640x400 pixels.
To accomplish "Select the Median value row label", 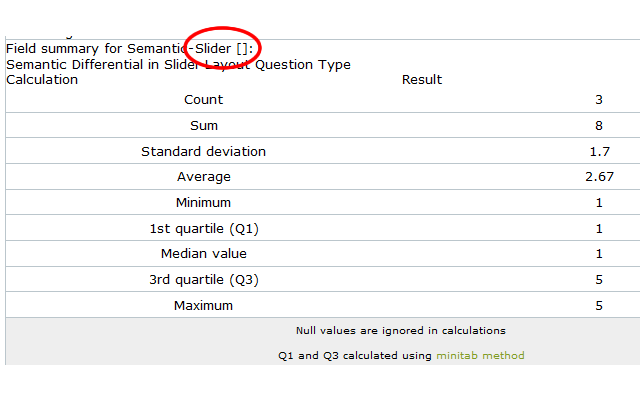I will tap(204, 253).
